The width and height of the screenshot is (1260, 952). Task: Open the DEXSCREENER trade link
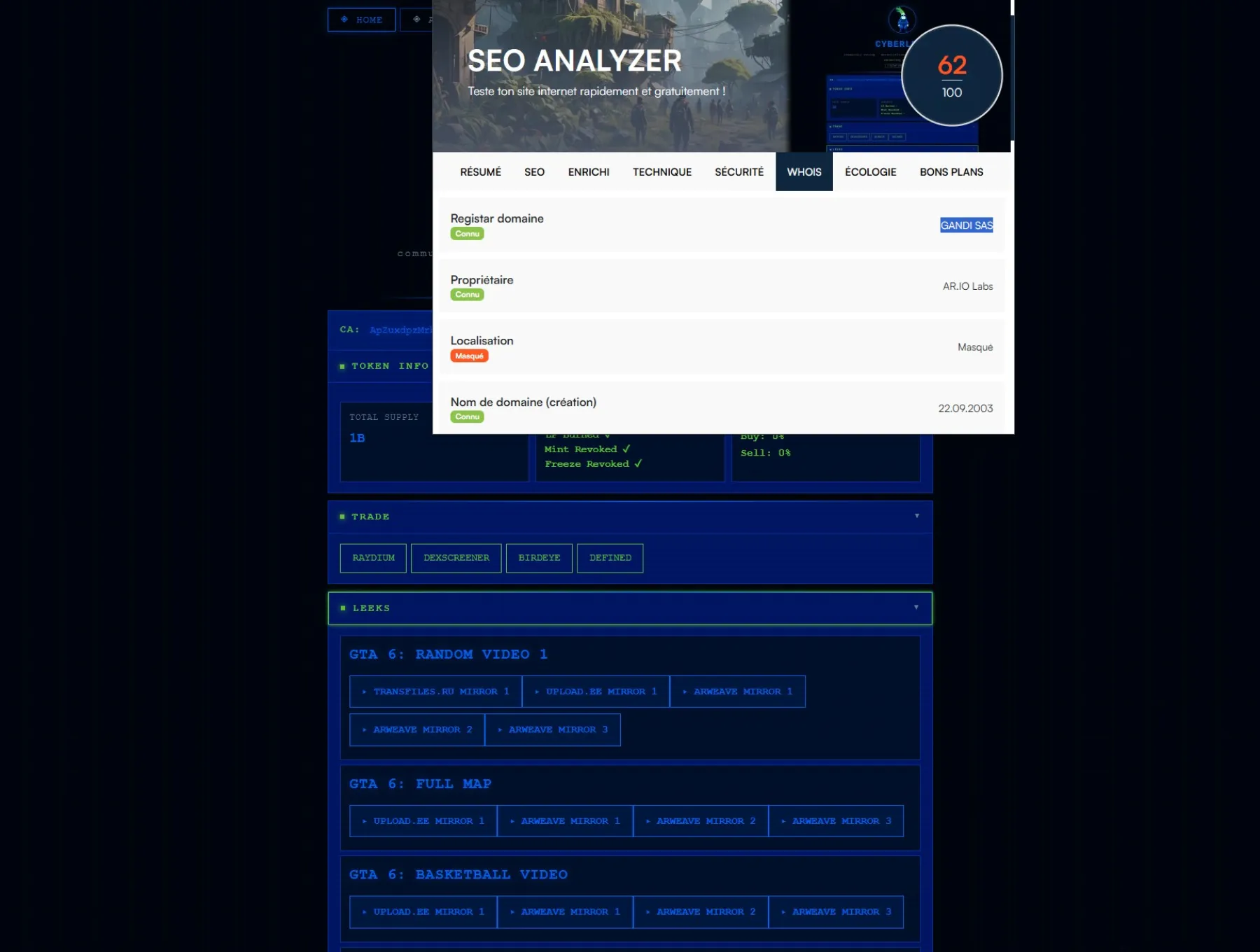pos(456,558)
